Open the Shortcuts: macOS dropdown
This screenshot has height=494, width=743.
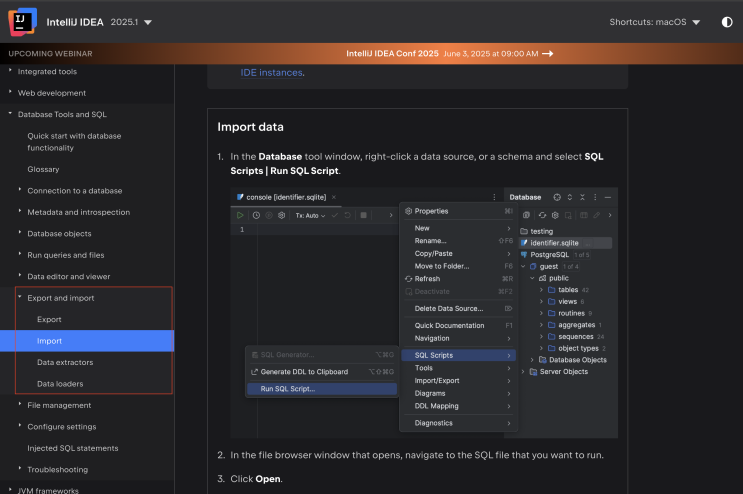click(x=655, y=22)
